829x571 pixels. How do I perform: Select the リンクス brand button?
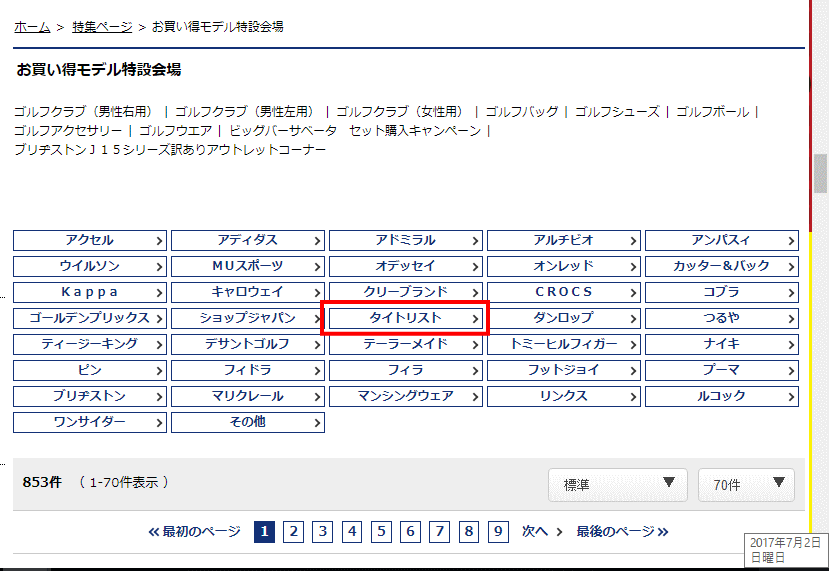tap(564, 396)
